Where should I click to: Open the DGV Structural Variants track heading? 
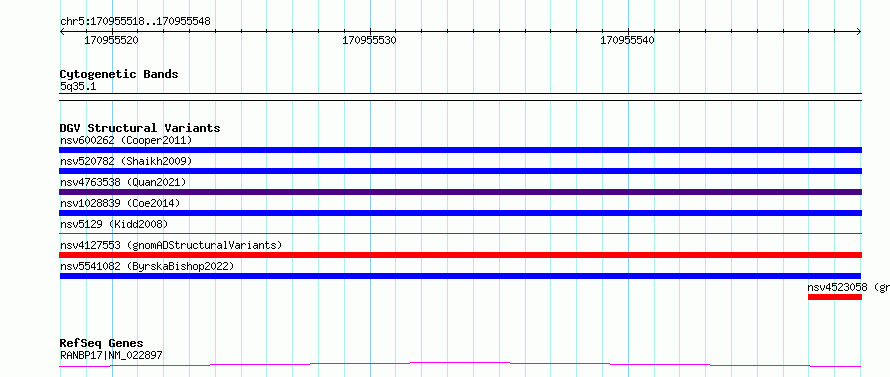(x=140, y=128)
